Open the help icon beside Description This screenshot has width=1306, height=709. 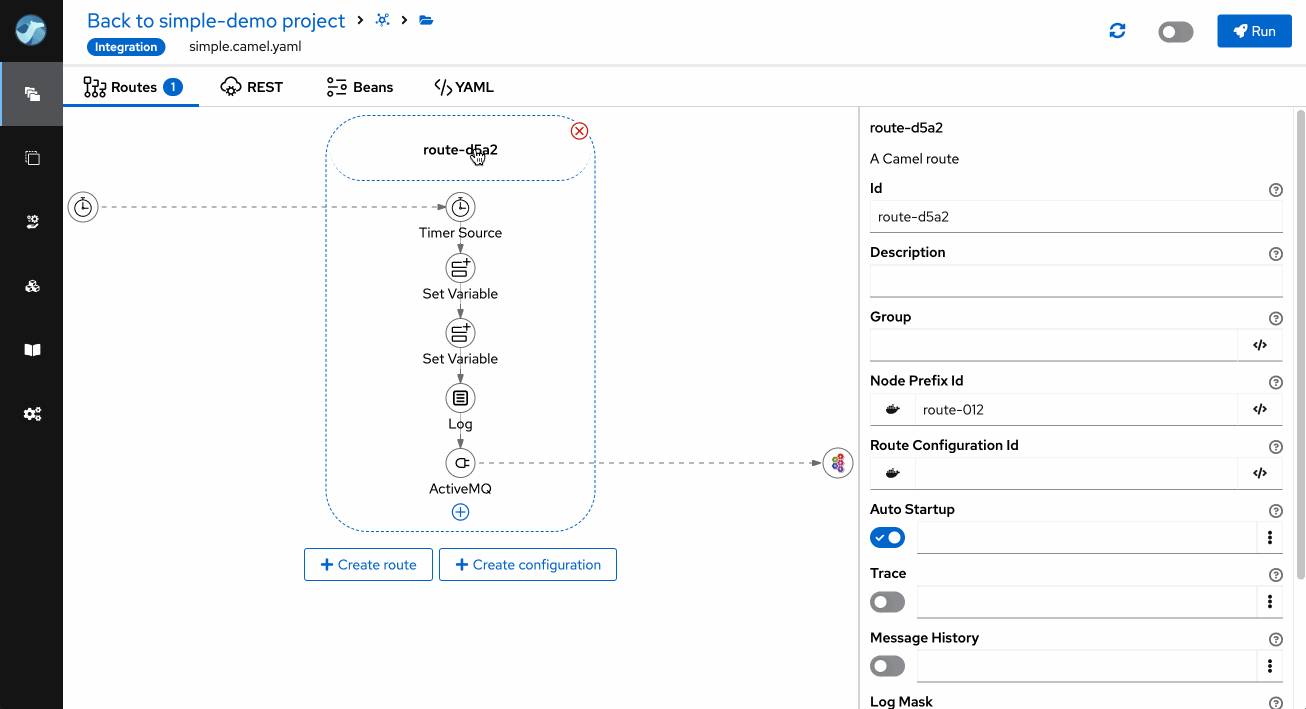tap(1275, 254)
